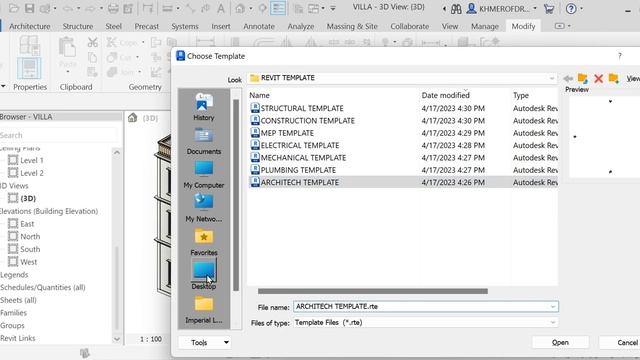Open the Paste dropdown arrow in Clipboard
Viewport: 640px width, 360px height.
coord(67,72)
